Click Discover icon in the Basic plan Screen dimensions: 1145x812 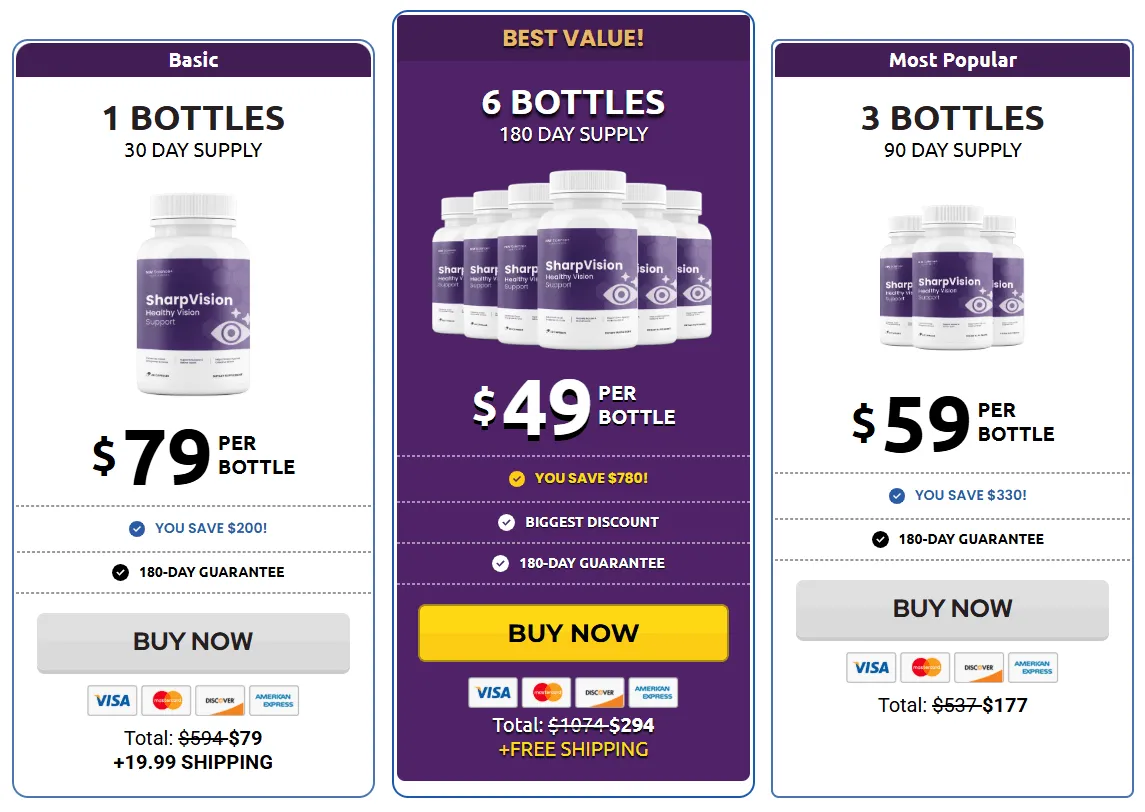(220, 701)
